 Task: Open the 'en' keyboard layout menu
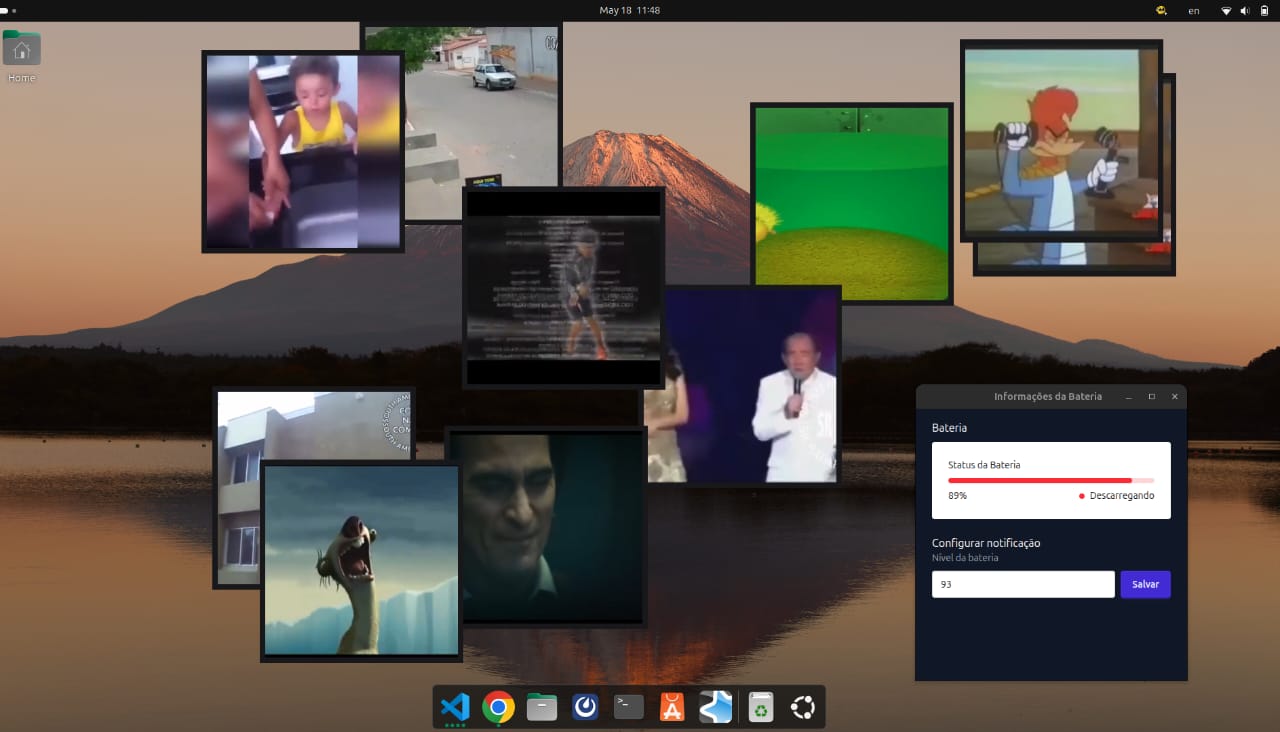point(1194,10)
